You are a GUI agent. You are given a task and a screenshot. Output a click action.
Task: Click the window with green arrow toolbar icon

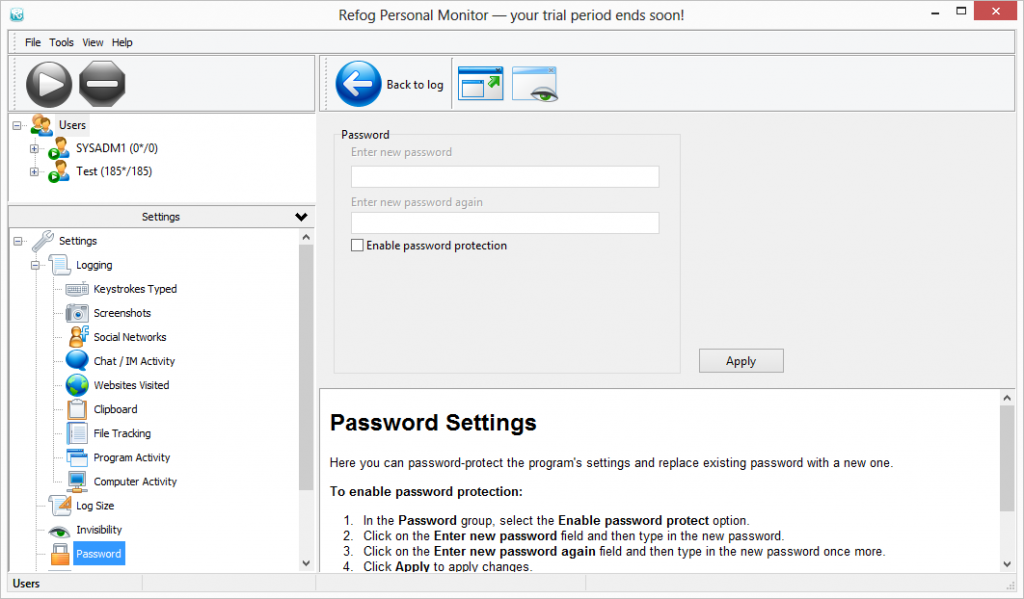pos(480,84)
